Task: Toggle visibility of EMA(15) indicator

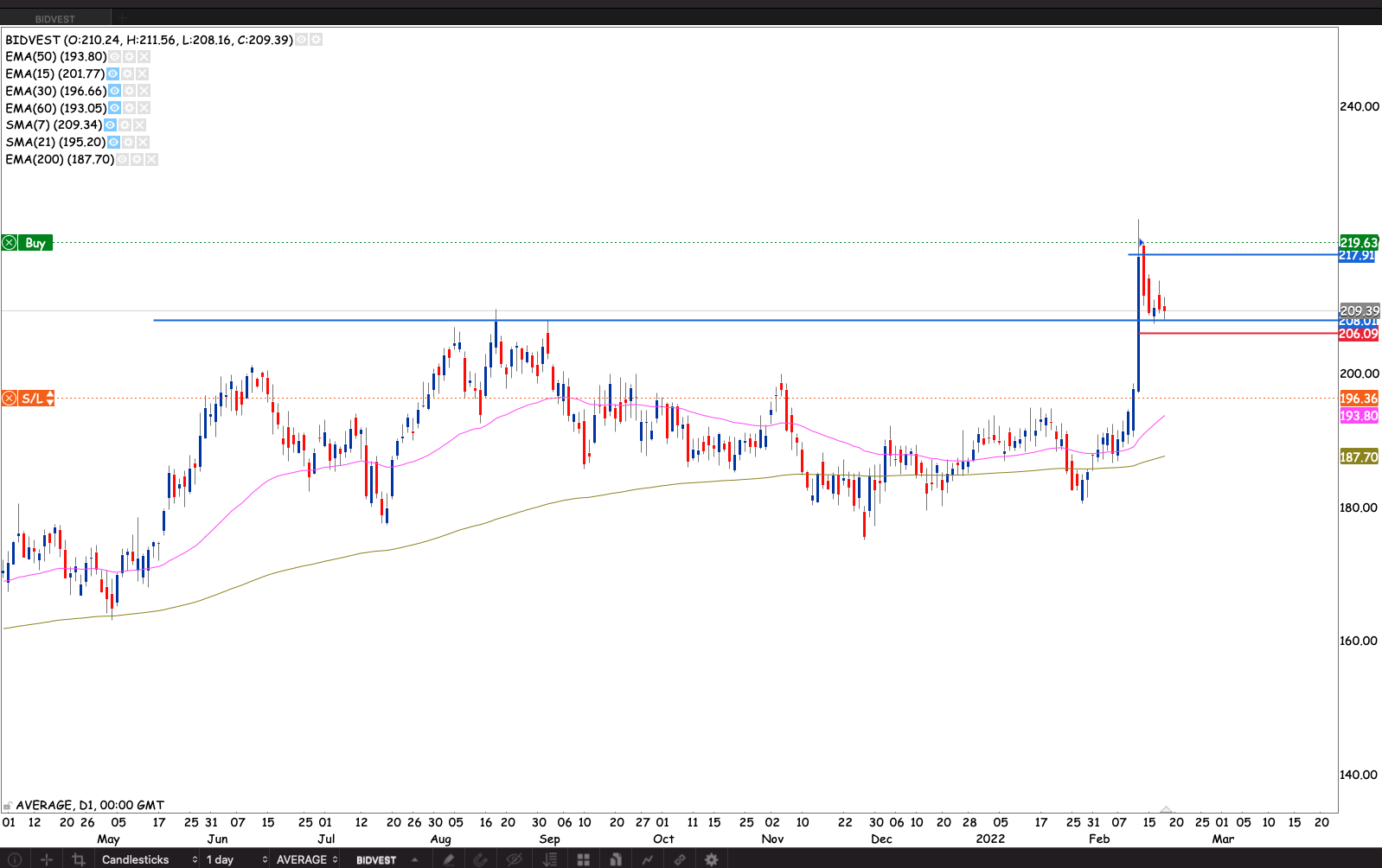Action: click(112, 73)
